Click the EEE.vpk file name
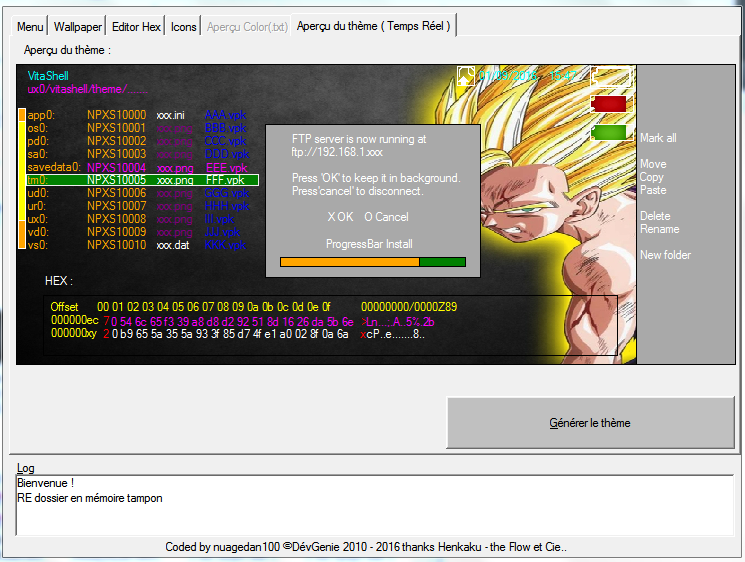Viewport: 745px width, 562px height. pyautogui.click(x=227, y=168)
